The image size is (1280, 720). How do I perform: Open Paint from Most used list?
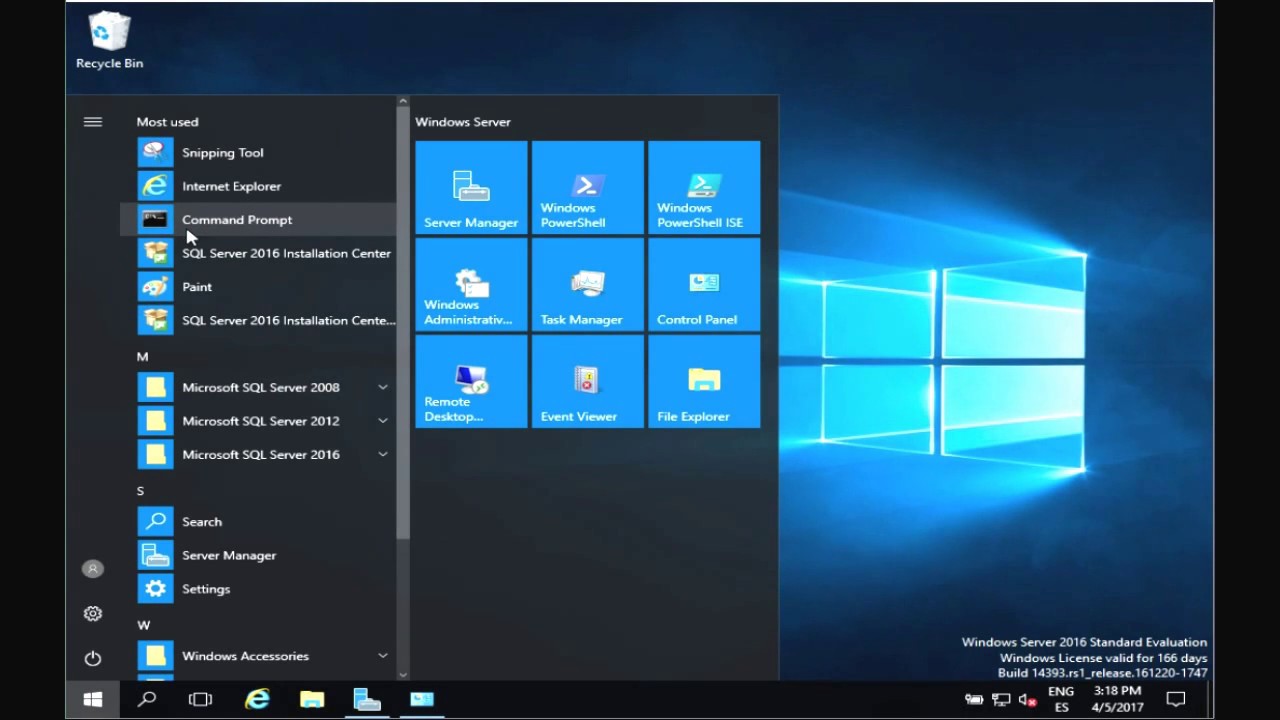click(x=258, y=286)
